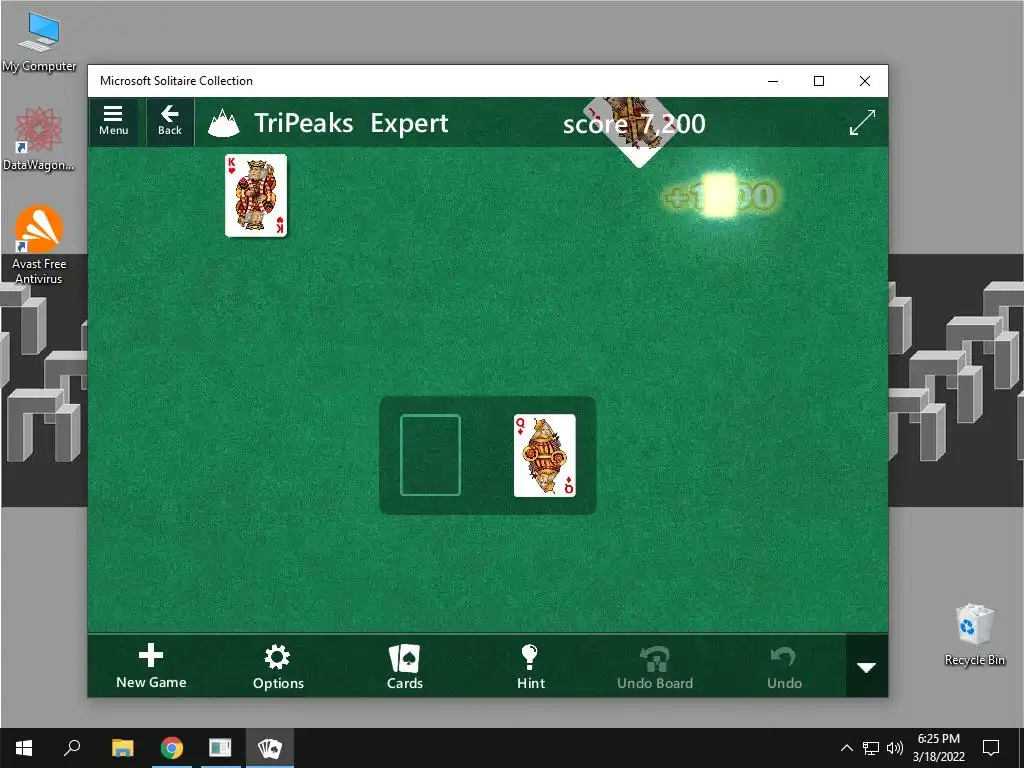Open the Solitaire hamburger Menu
Screen dimensions: 1024x768
tap(113, 121)
